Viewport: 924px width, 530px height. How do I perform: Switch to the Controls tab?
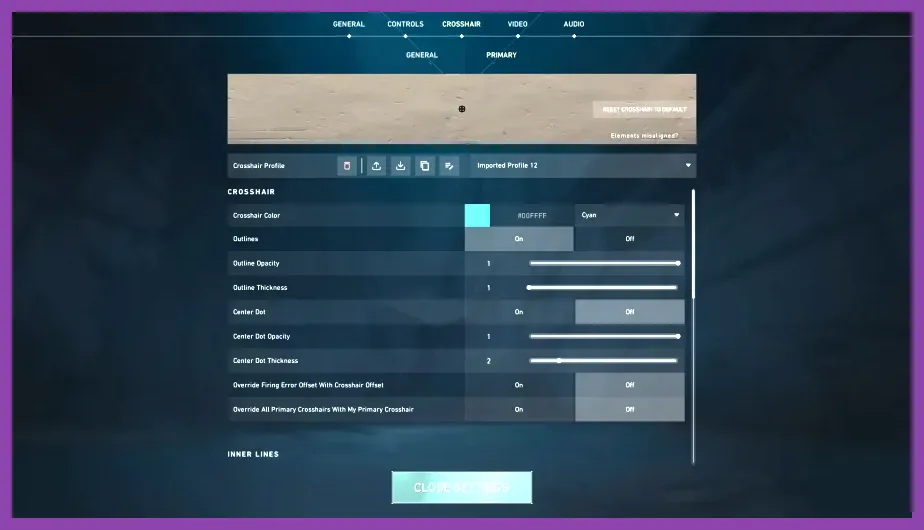[405, 24]
